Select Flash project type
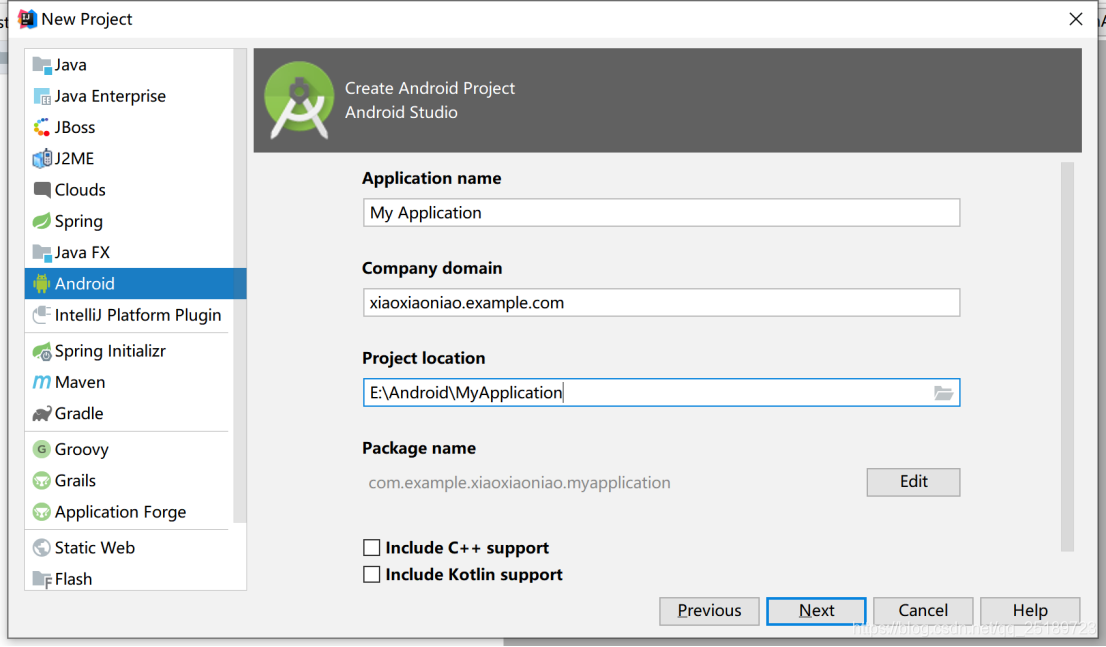 pyautogui.click(x=135, y=579)
